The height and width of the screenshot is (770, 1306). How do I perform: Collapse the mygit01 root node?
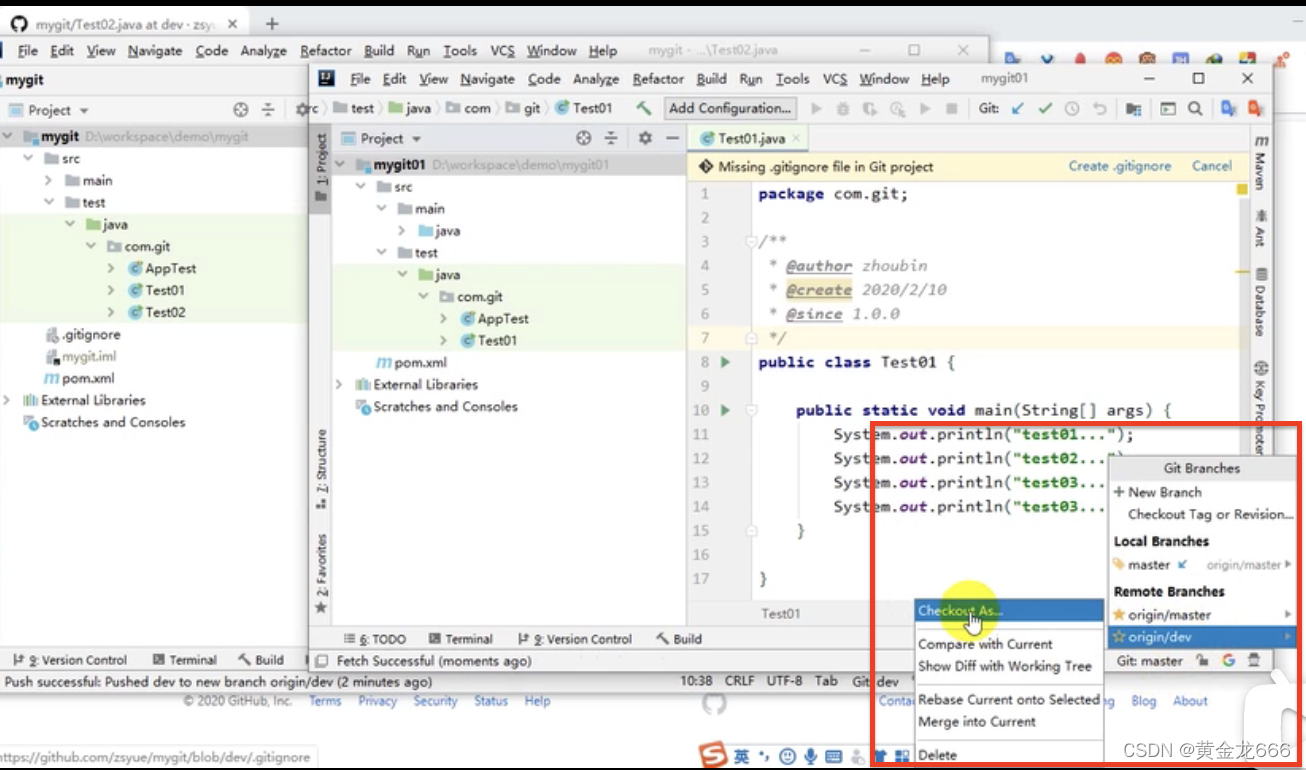click(x=341, y=165)
